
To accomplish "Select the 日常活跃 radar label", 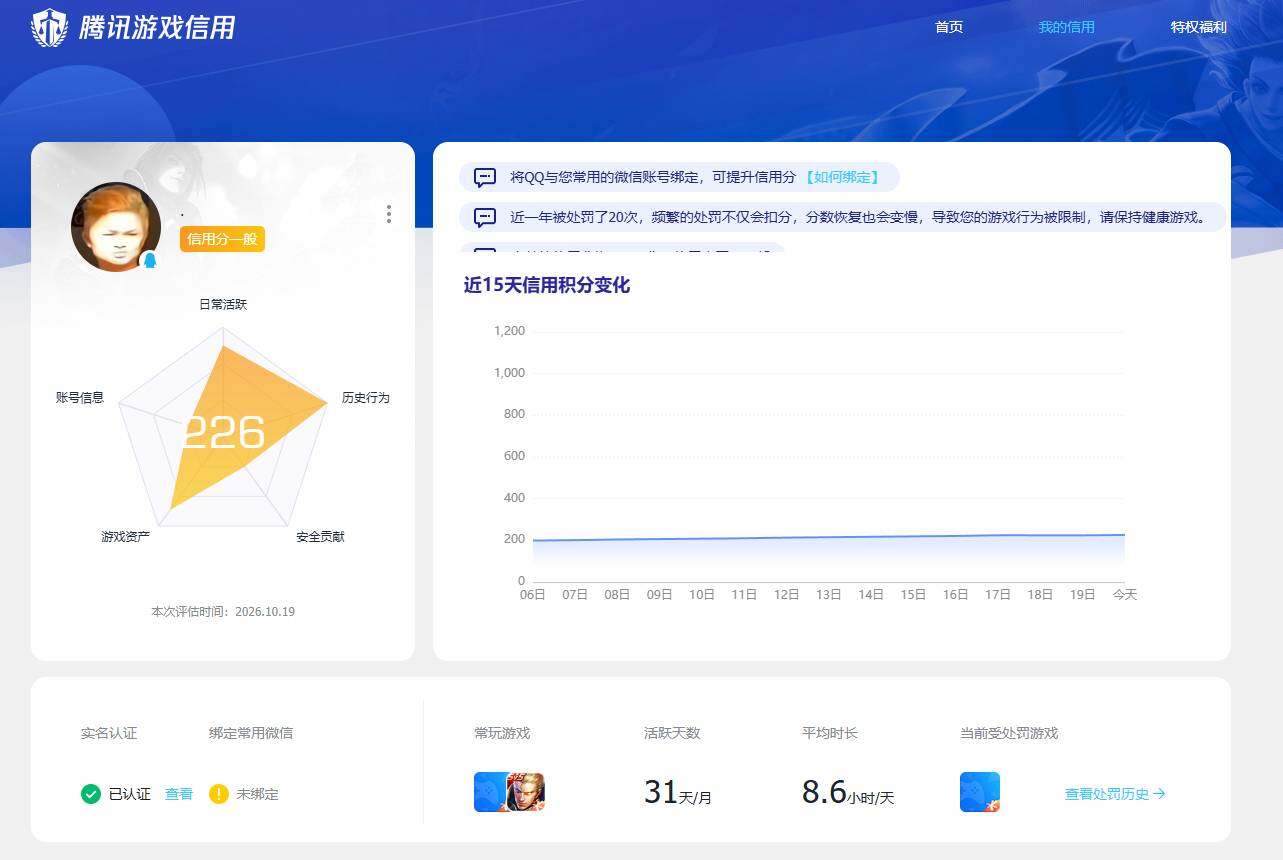I will (223, 304).
